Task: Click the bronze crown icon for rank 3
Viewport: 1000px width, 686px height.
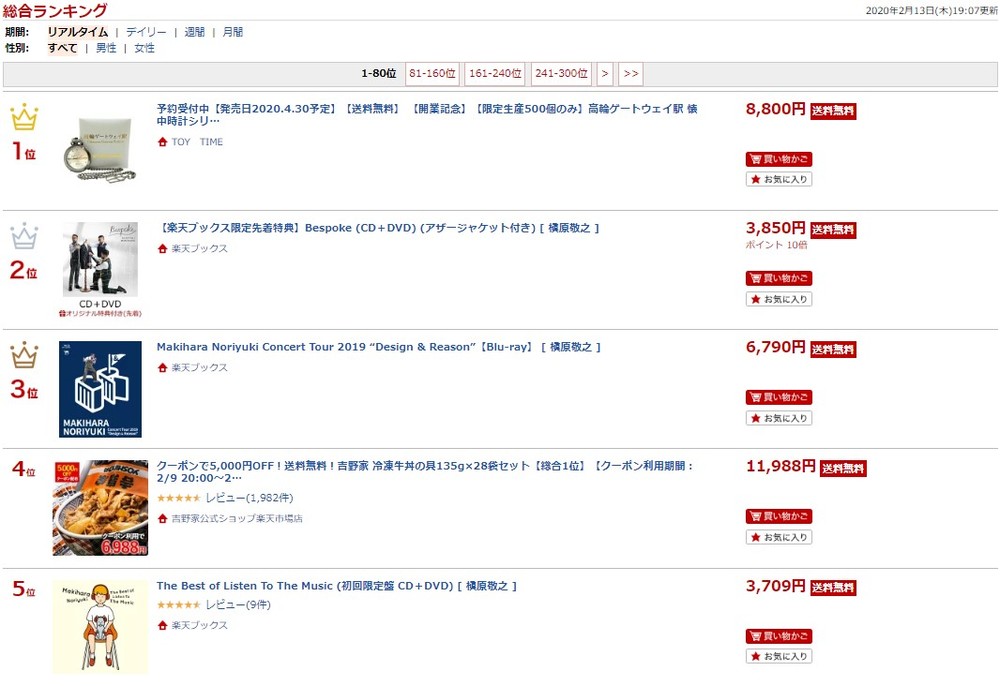Action: click(24, 355)
